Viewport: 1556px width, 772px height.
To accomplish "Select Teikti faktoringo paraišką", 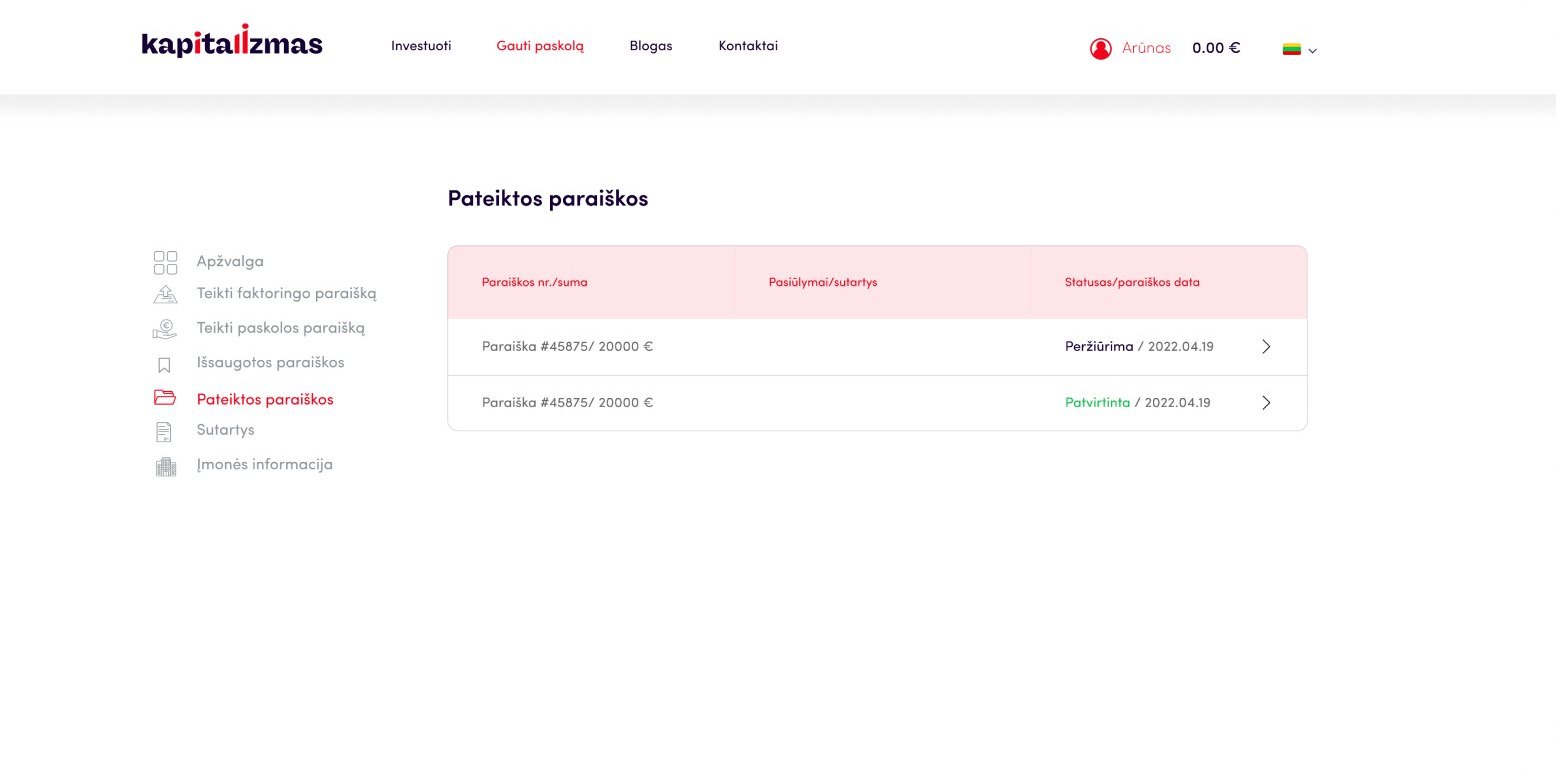I will point(287,294).
